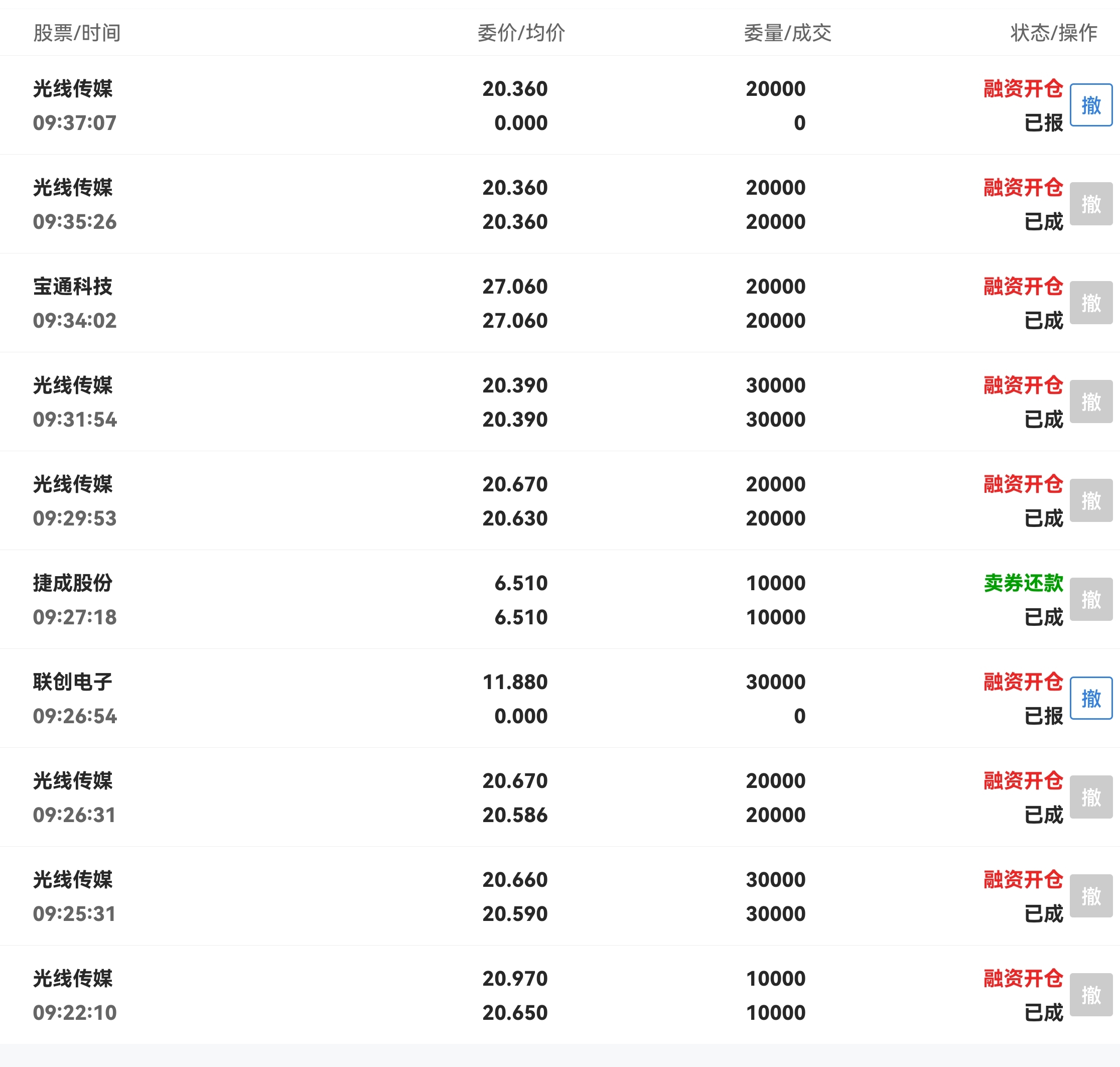The width and height of the screenshot is (1120, 1067).
Task: Click the time 09:29:53
Action: tap(74, 519)
